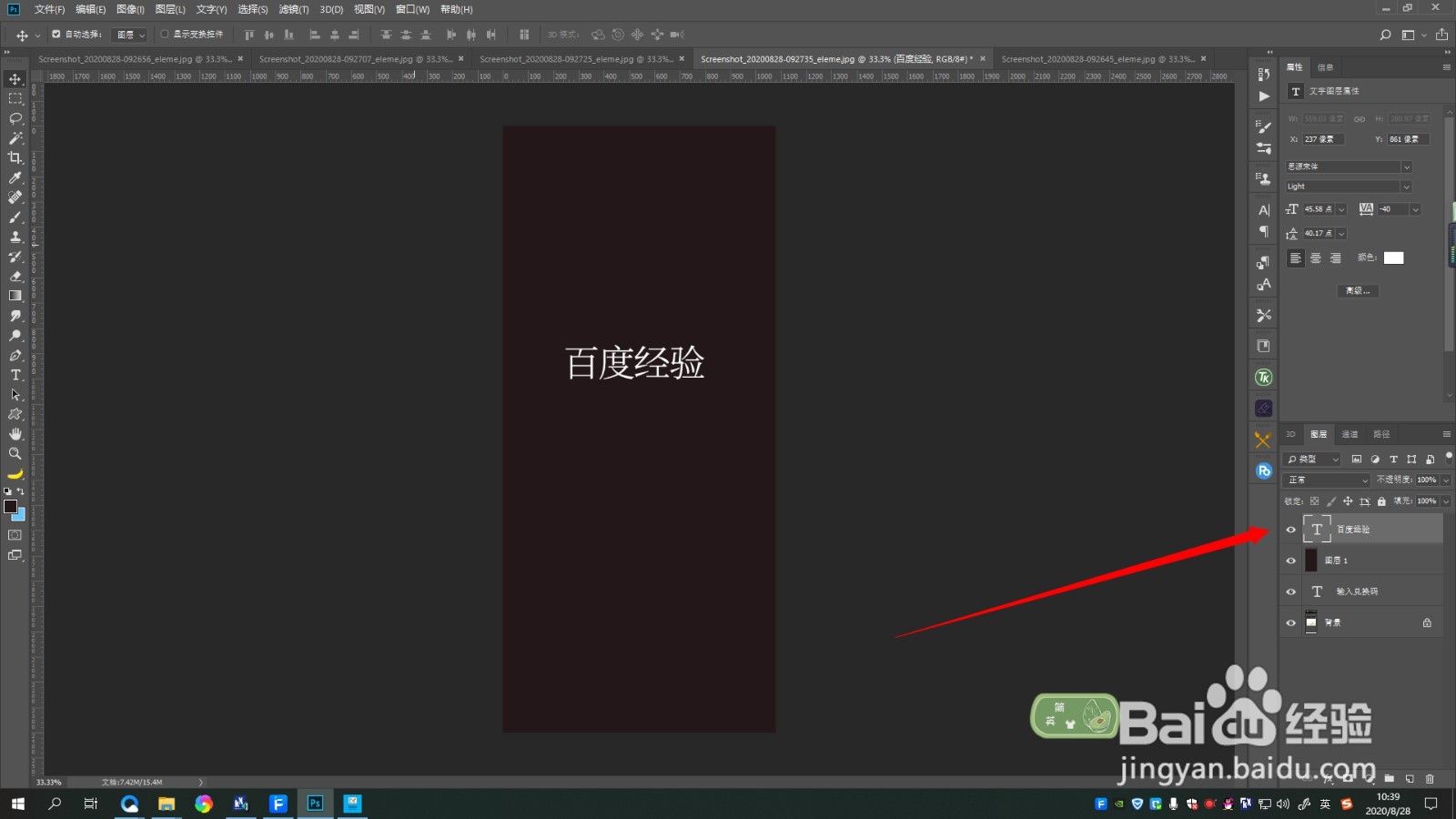Click lock all icon in Layers panel
Image resolution: width=1456 pixels, height=819 pixels.
coord(1381,501)
